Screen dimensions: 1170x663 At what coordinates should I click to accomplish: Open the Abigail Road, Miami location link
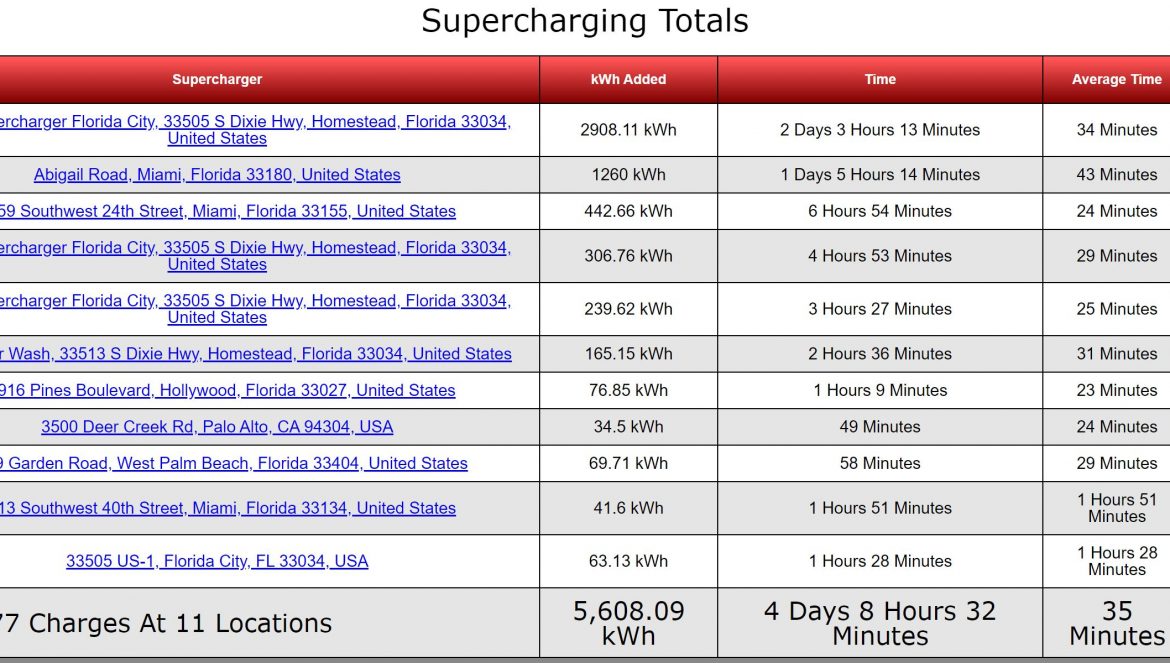(217, 175)
